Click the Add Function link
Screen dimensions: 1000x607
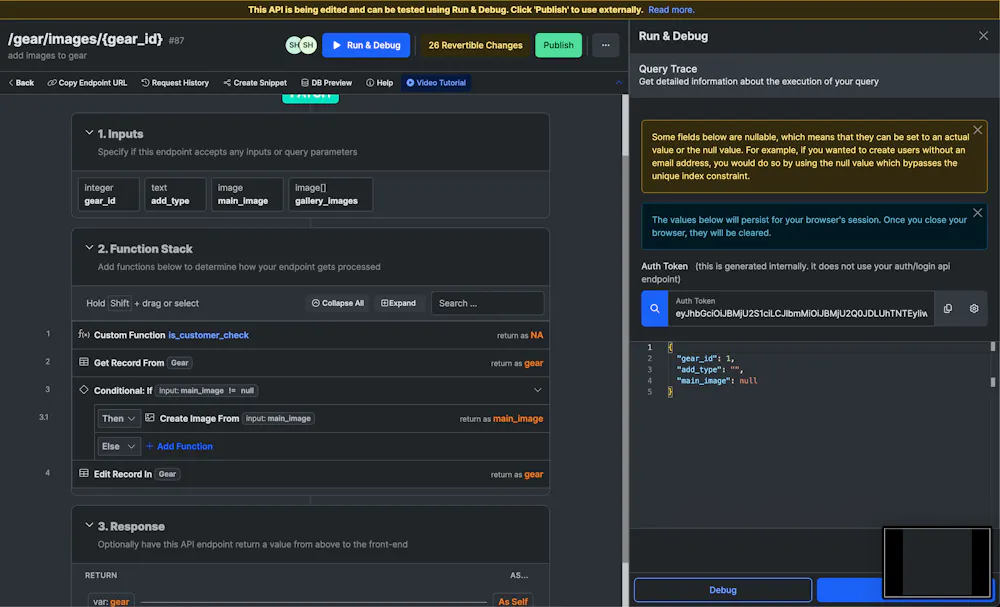click(x=179, y=446)
